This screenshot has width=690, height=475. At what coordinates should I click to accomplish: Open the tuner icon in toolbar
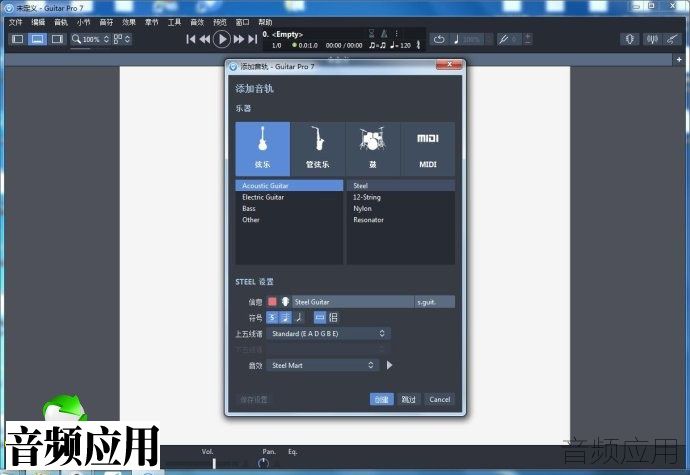coord(652,39)
